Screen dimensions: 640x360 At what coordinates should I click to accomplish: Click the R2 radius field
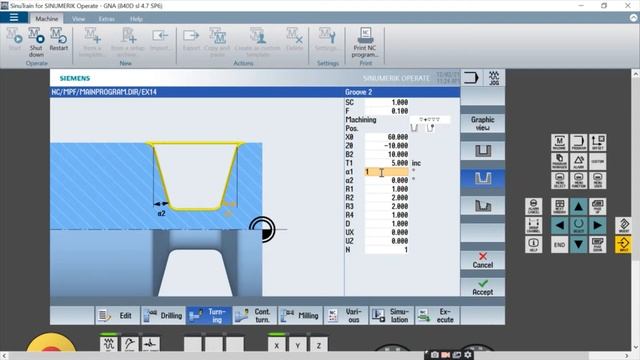tap(387, 198)
